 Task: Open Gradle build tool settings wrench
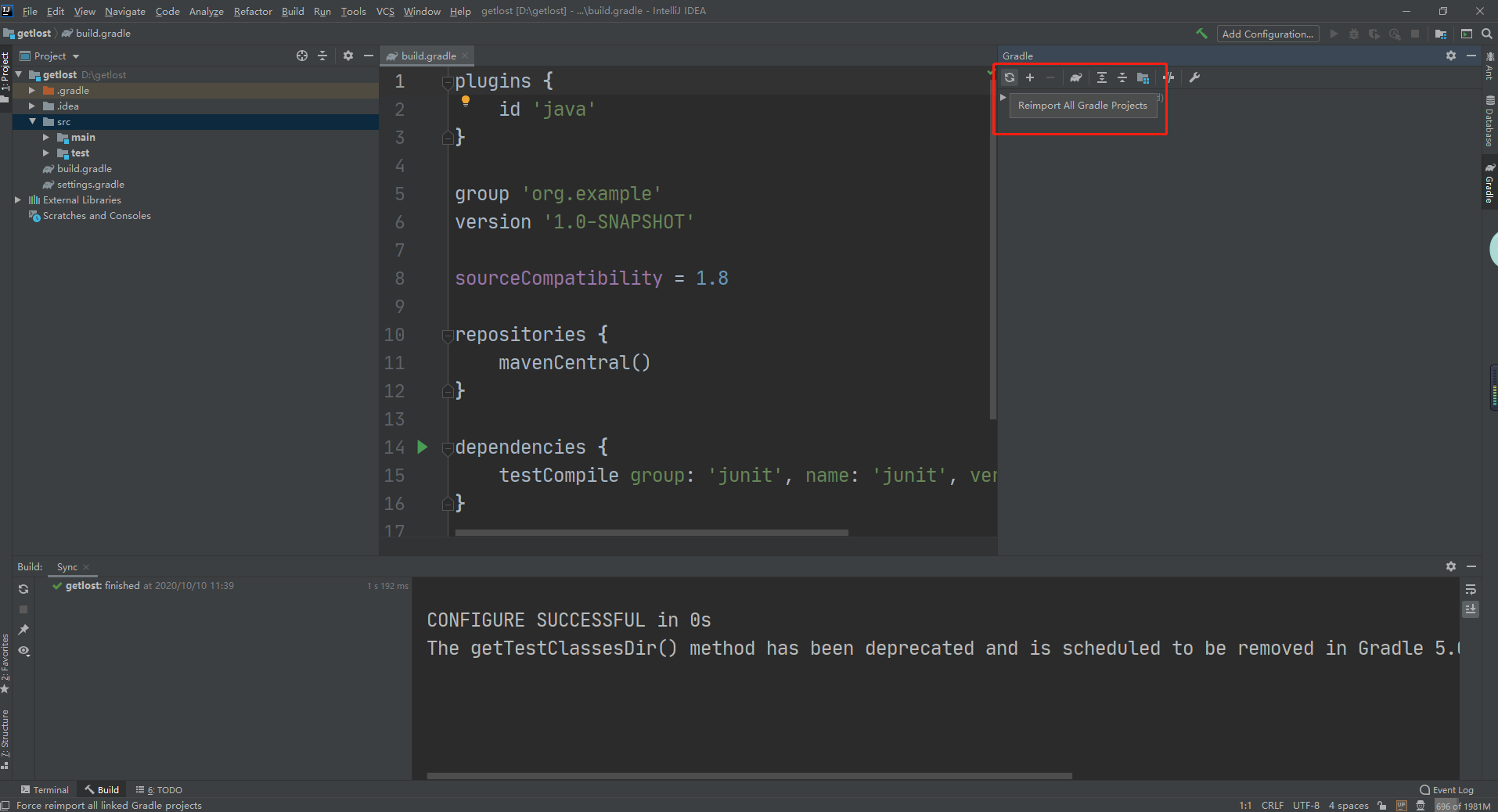1194,77
